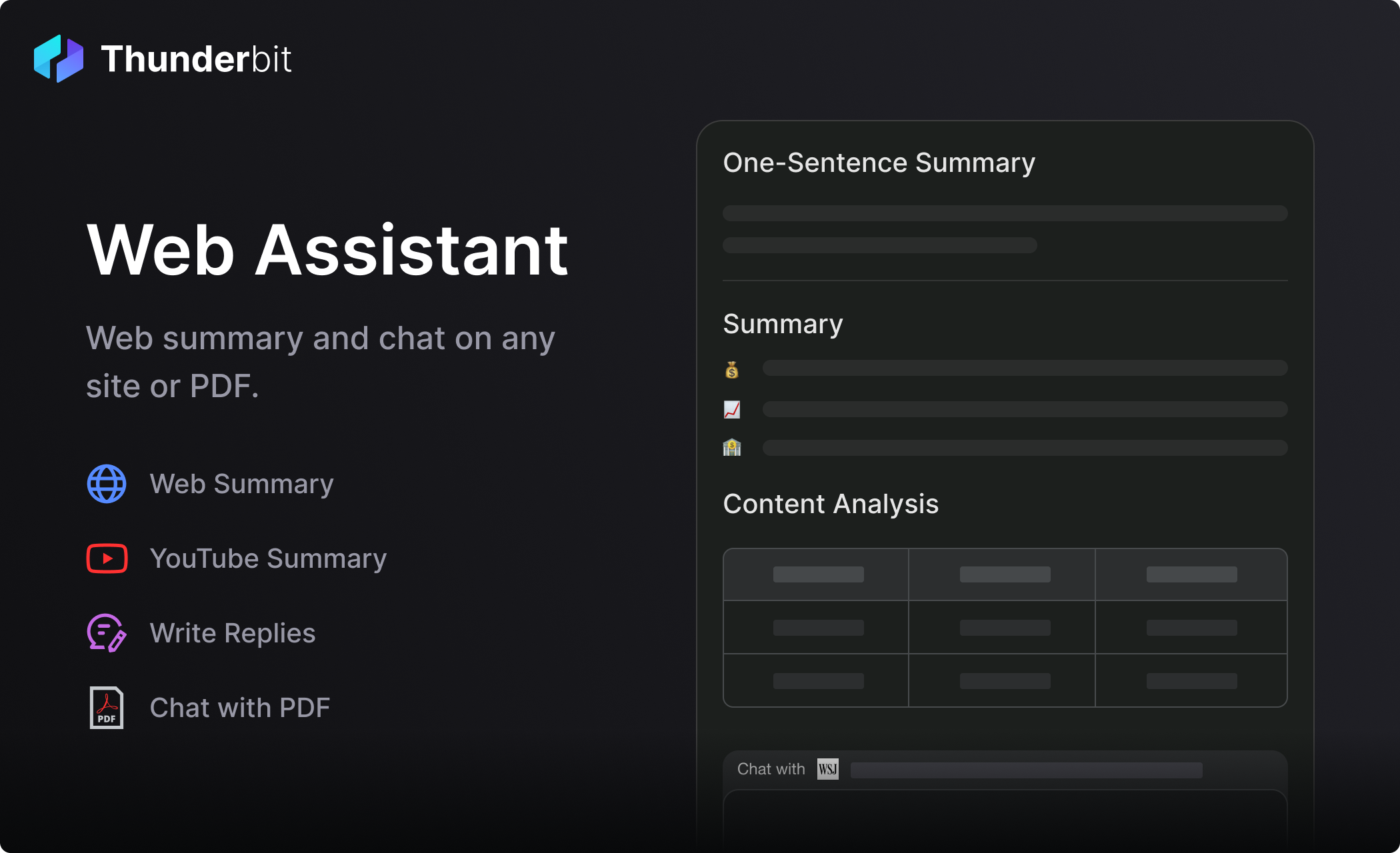
Task: Click the Content Analysis heading
Action: coord(831,504)
